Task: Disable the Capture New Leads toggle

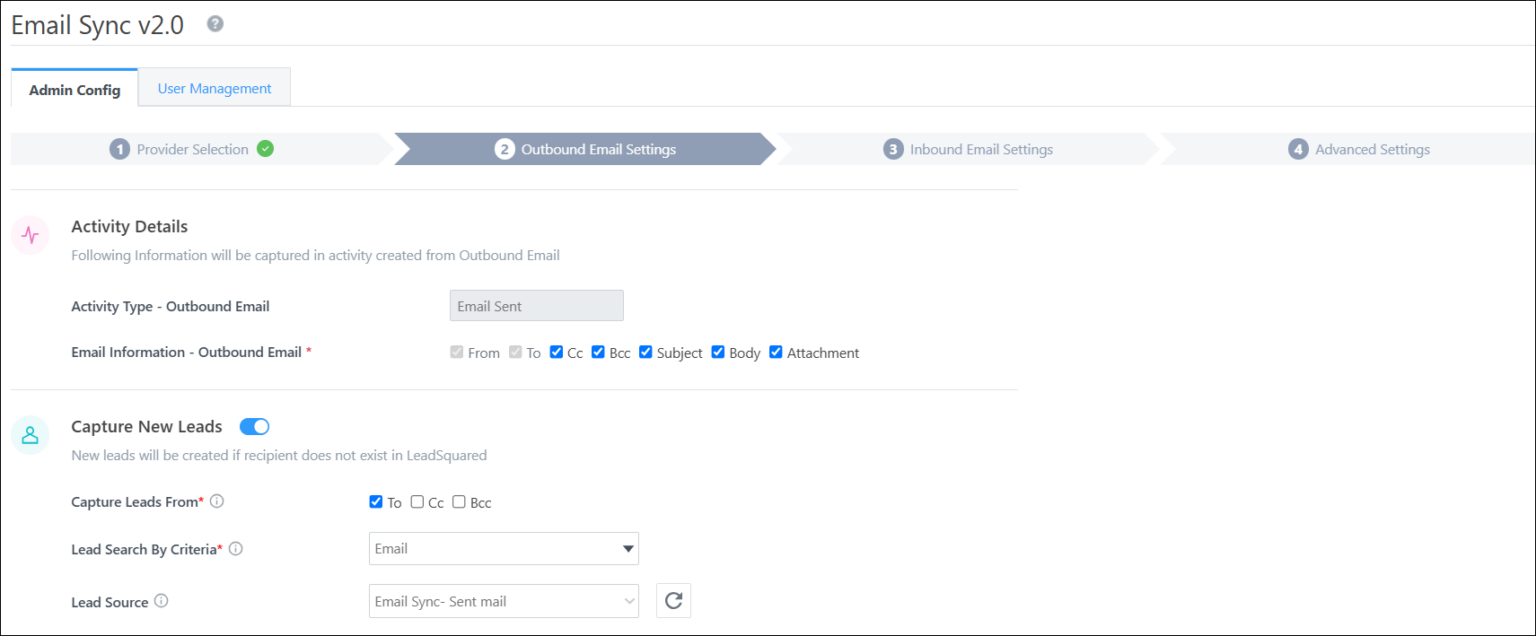Action: [x=255, y=427]
